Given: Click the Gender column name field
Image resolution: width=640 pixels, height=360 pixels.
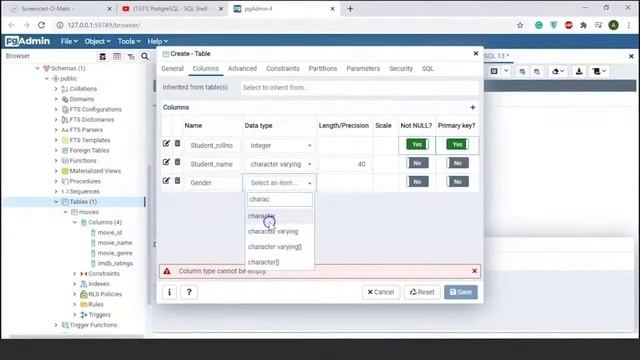Looking at the screenshot, I should pyautogui.click(x=213, y=183).
